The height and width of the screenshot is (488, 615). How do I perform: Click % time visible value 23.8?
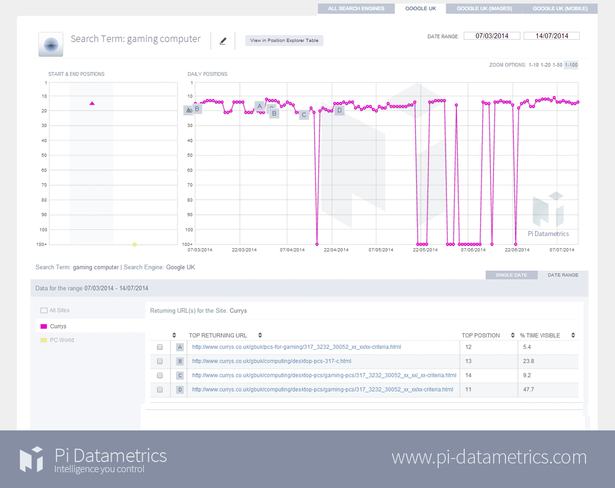(x=528, y=361)
